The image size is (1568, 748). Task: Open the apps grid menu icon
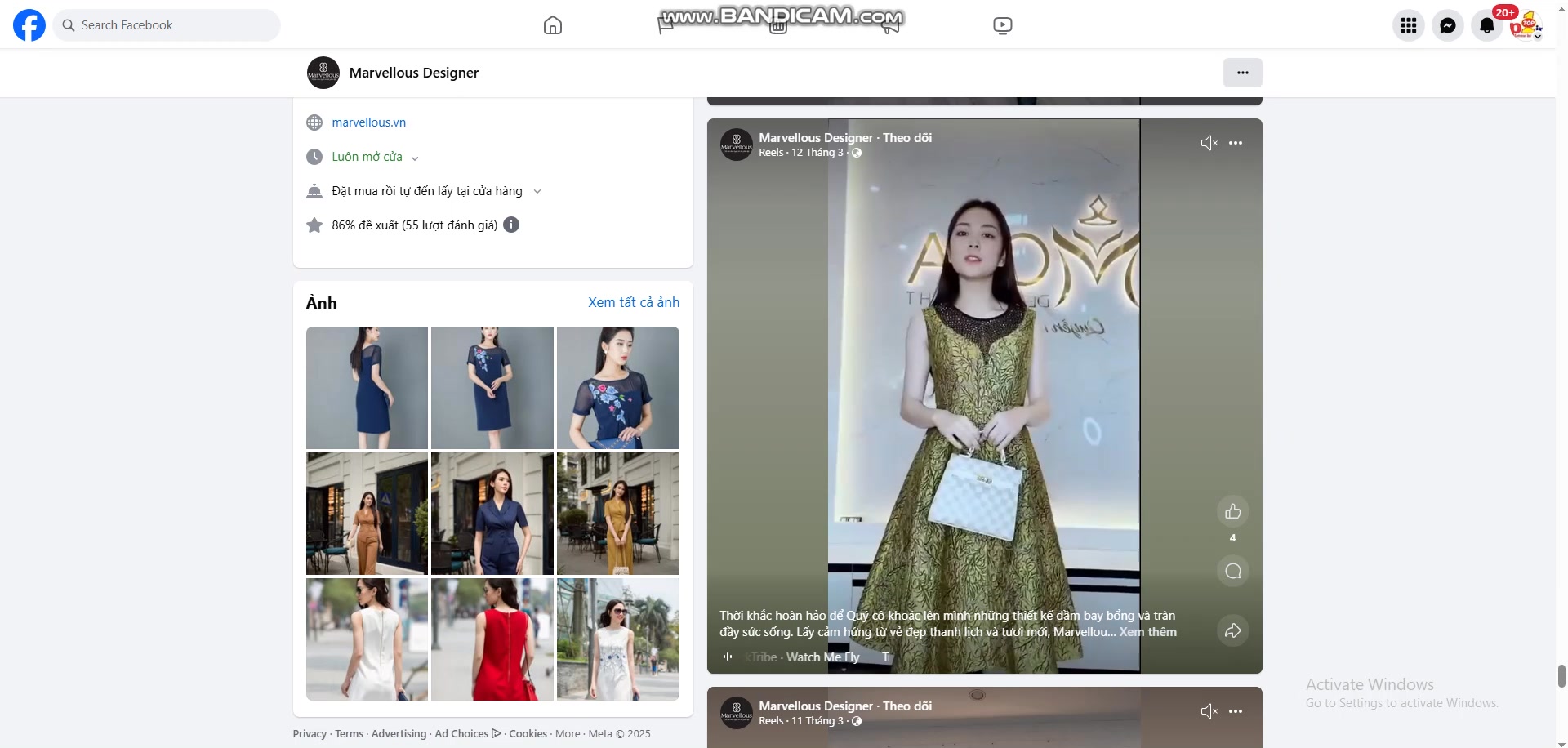pos(1408,25)
